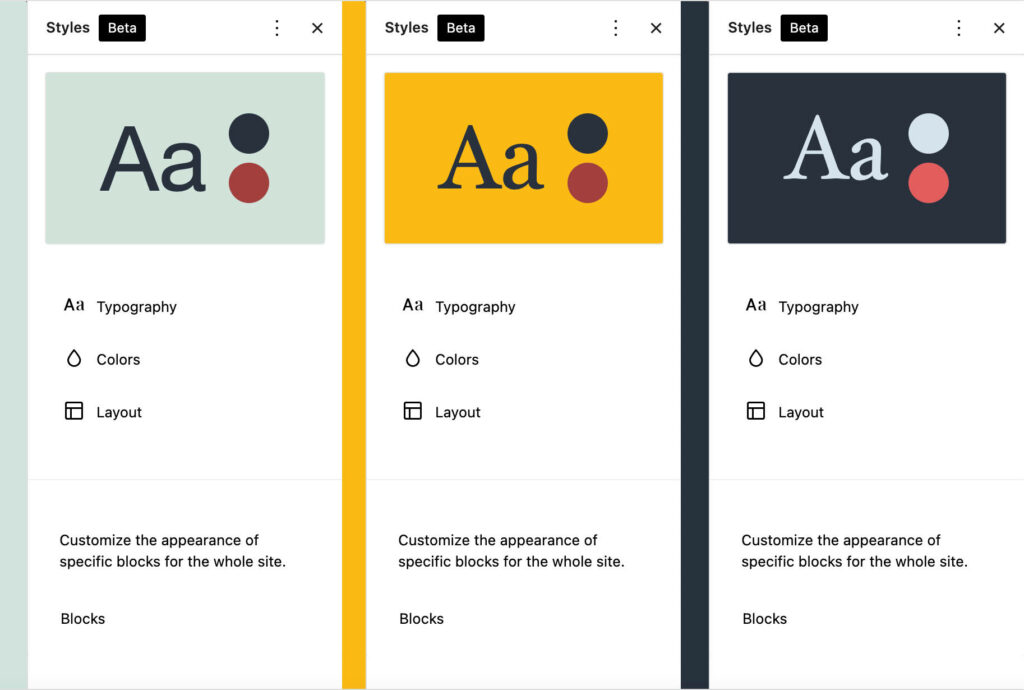This screenshot has width=1024, height=690.
Task: Select the Typography icon in the first panel
Action: coord(74,306)
